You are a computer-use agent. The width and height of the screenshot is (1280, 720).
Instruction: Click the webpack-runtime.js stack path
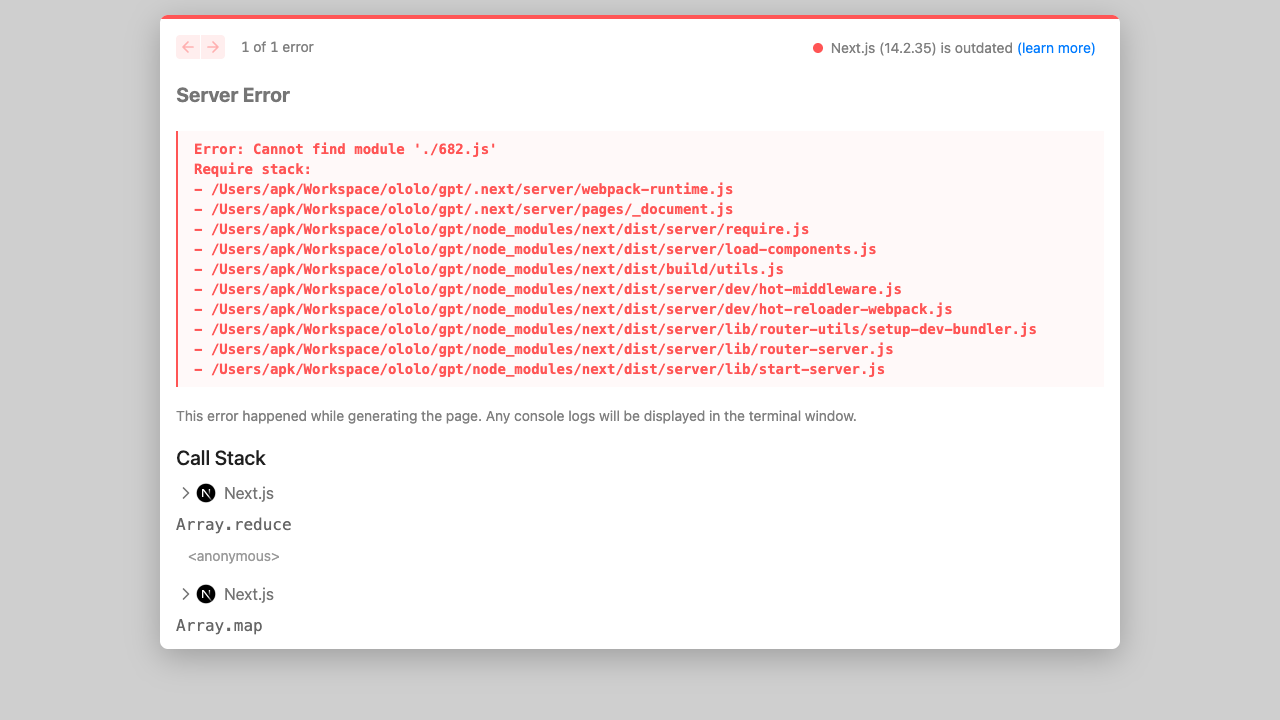tap(464, 189)
